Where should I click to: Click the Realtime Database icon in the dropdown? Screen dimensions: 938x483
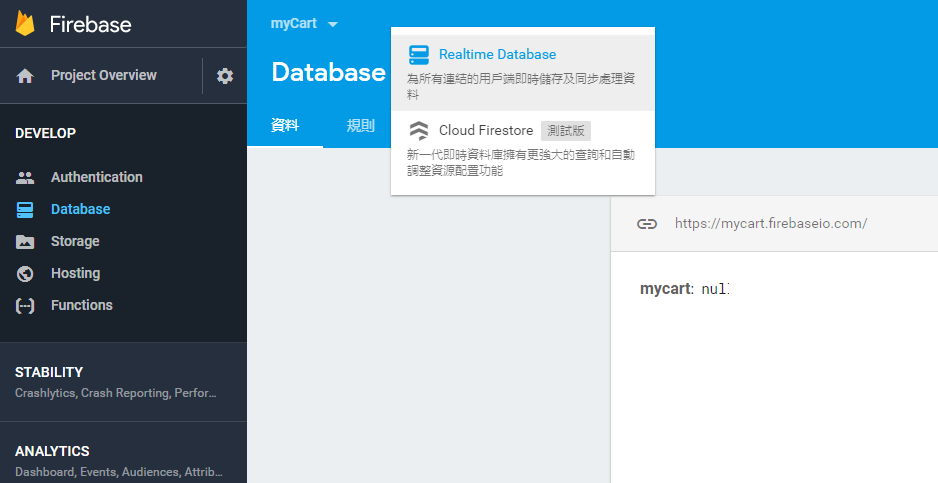[x=419, y=54]
